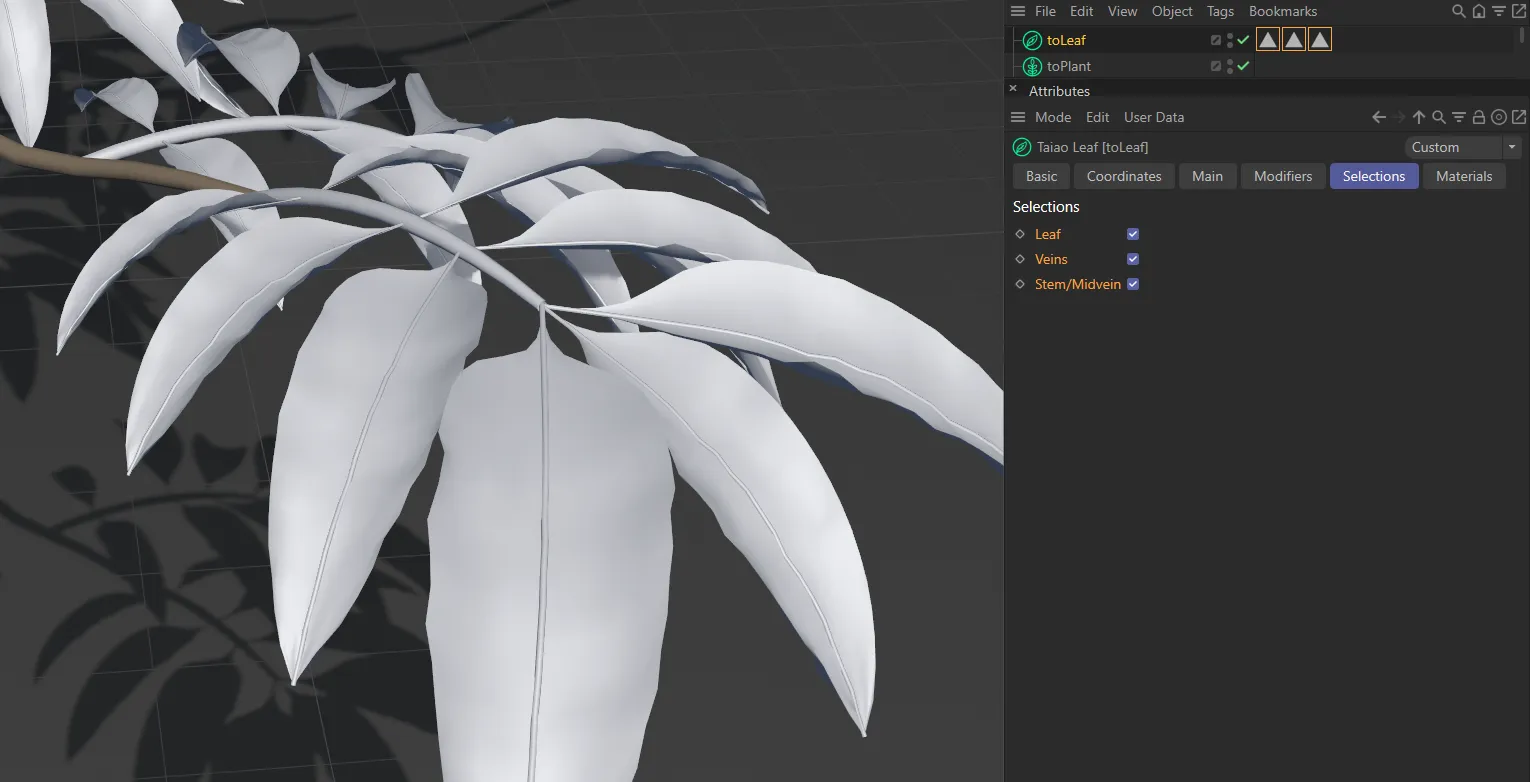The width and height of the screenshot is (1530, 782).
Task: Uncheck the Veins selection checkbox
Action: tap(1133, 258)
